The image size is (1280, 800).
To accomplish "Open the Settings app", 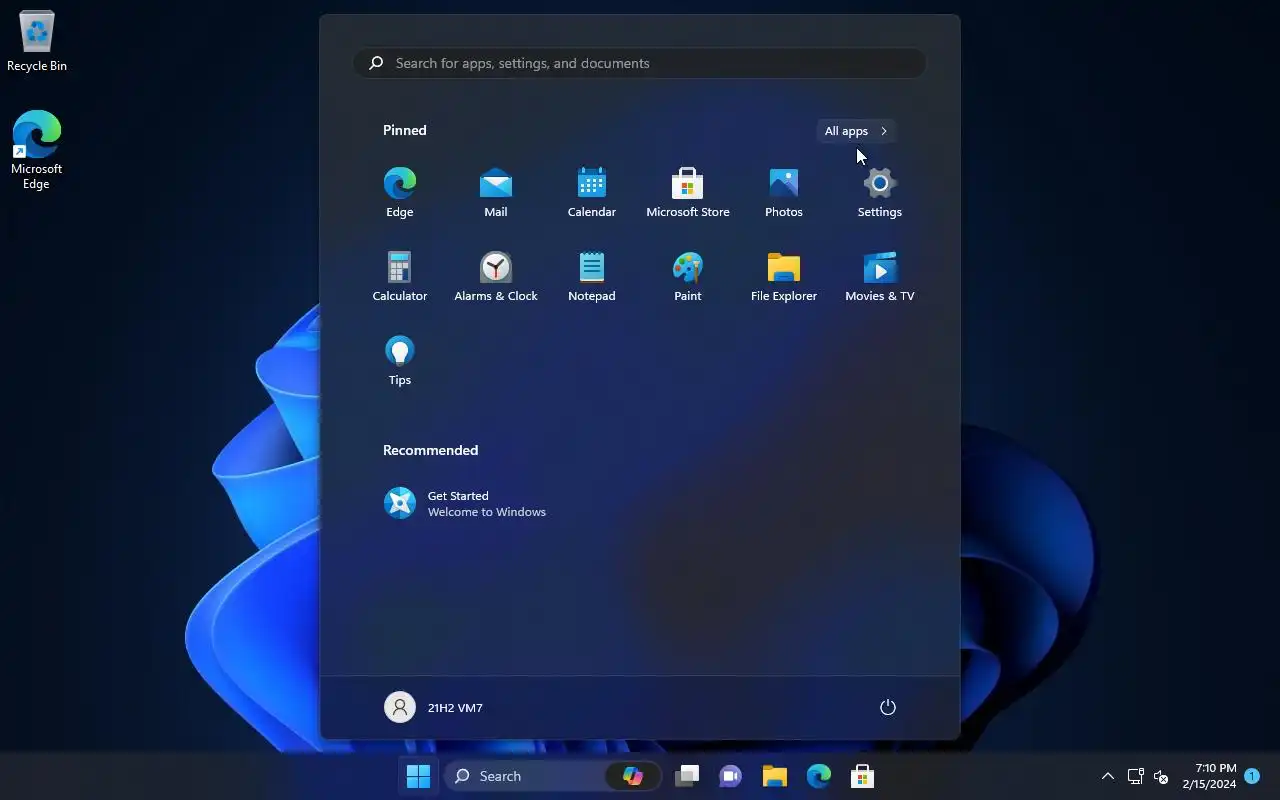I will [879, 193].
